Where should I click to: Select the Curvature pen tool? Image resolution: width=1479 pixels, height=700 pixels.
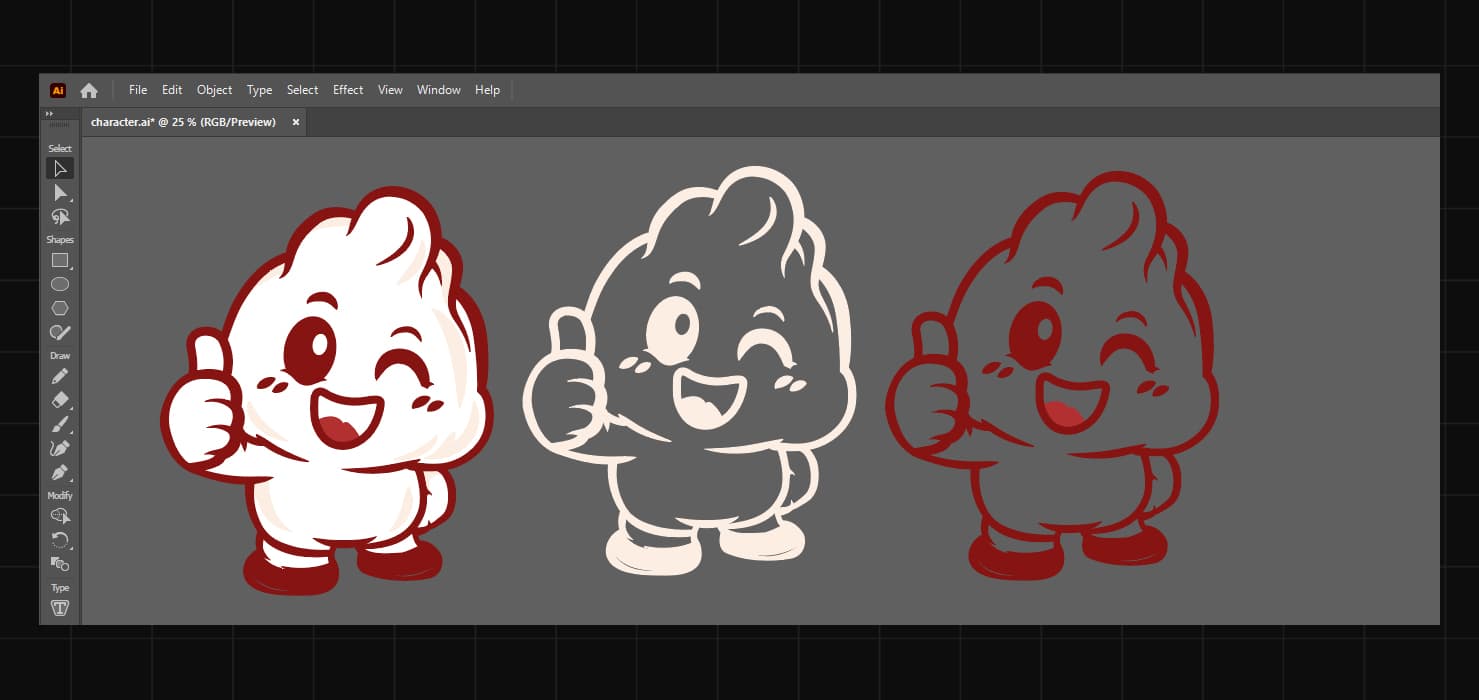[60, 448]
